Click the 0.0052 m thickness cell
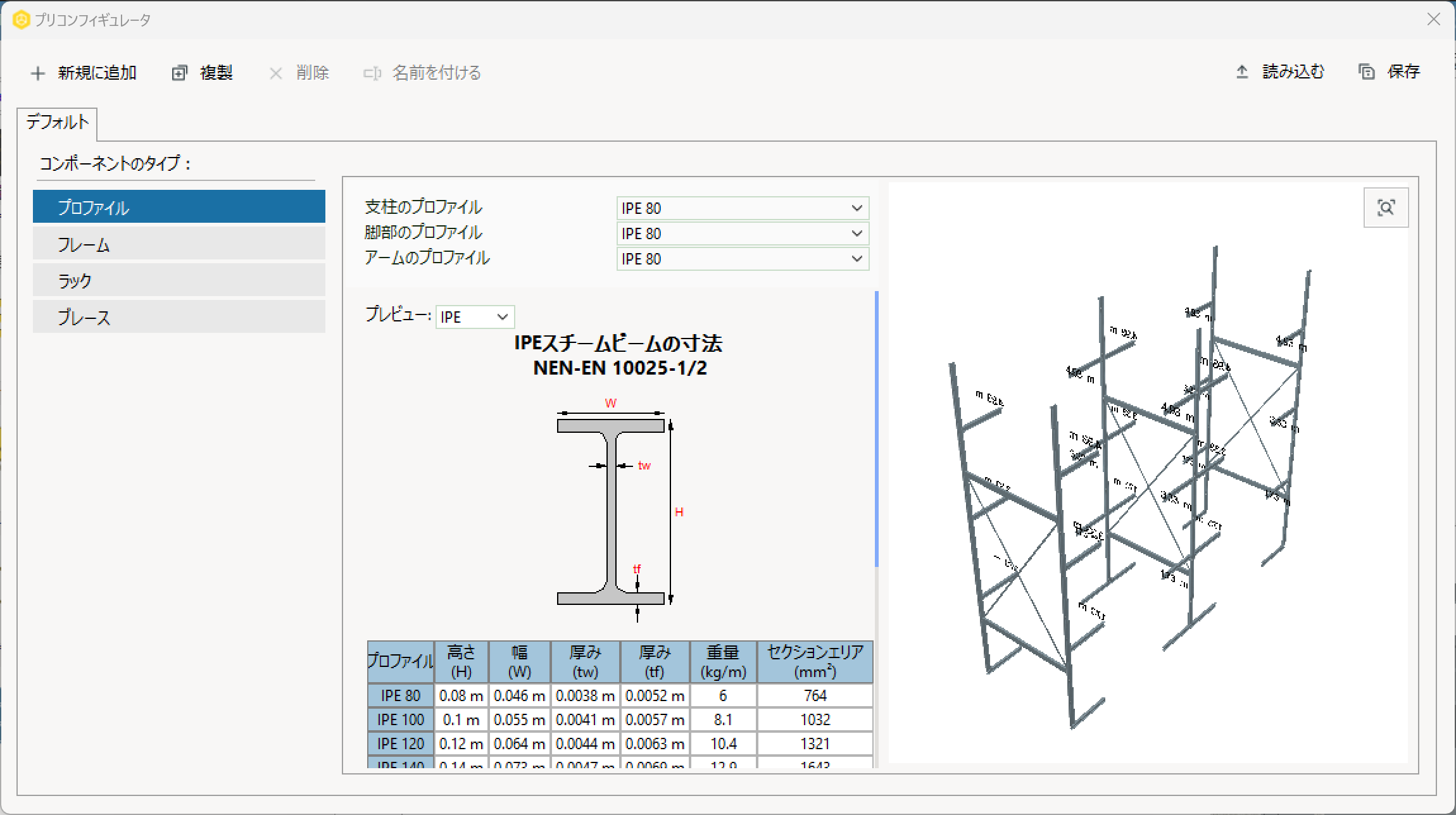The width and height of the screenshot is (1456, 815). 655,695
